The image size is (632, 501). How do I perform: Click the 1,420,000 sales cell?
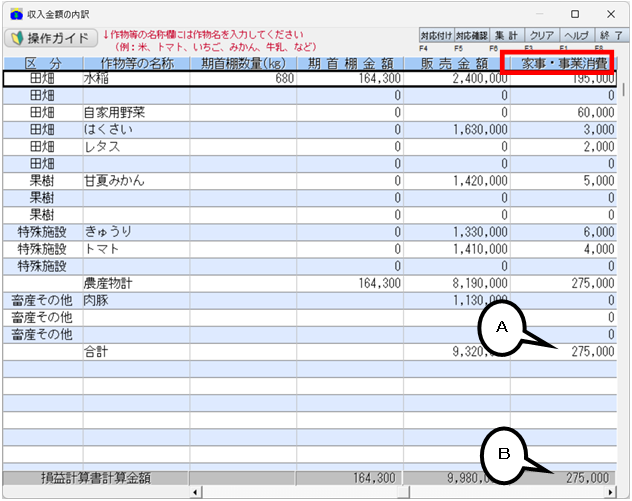point(457,181)
